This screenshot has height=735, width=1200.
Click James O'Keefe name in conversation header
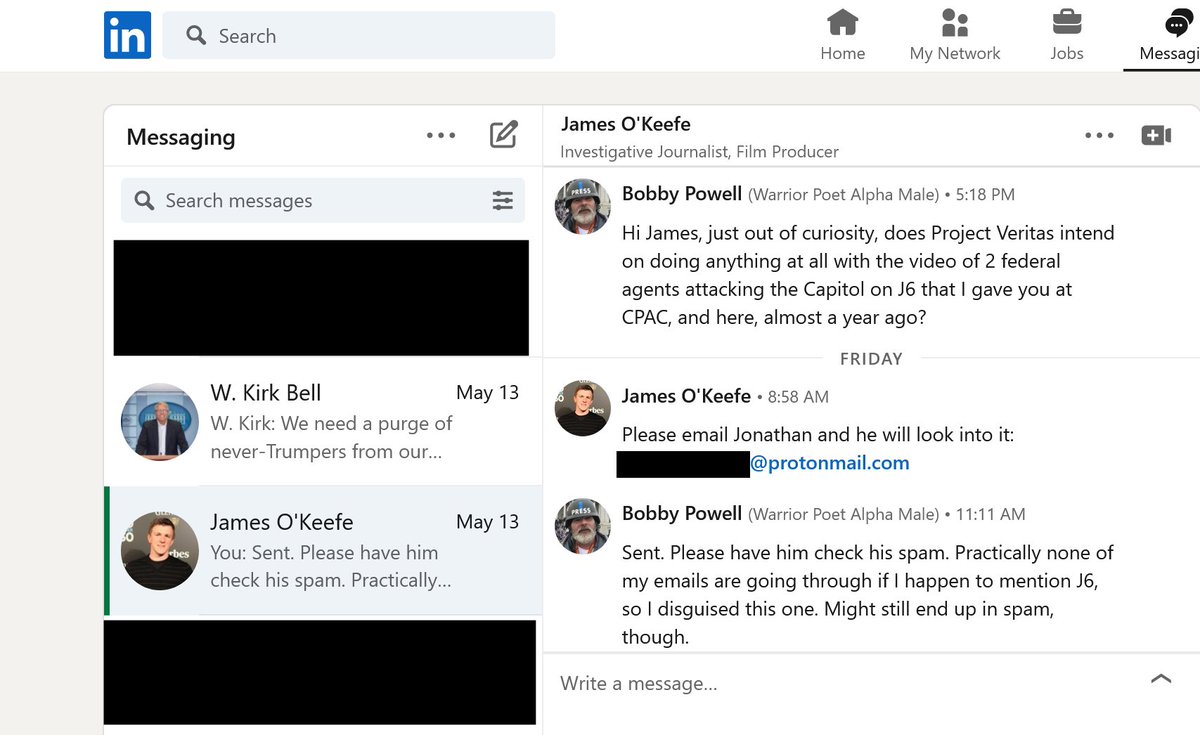pos(626,124)
